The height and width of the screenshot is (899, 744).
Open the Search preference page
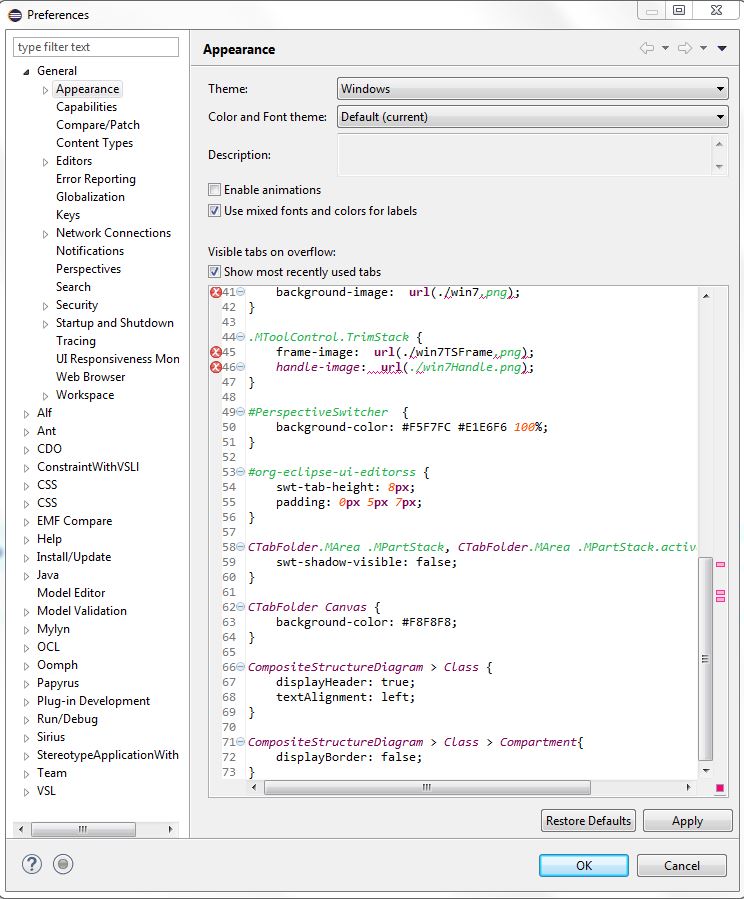point(73,287)
